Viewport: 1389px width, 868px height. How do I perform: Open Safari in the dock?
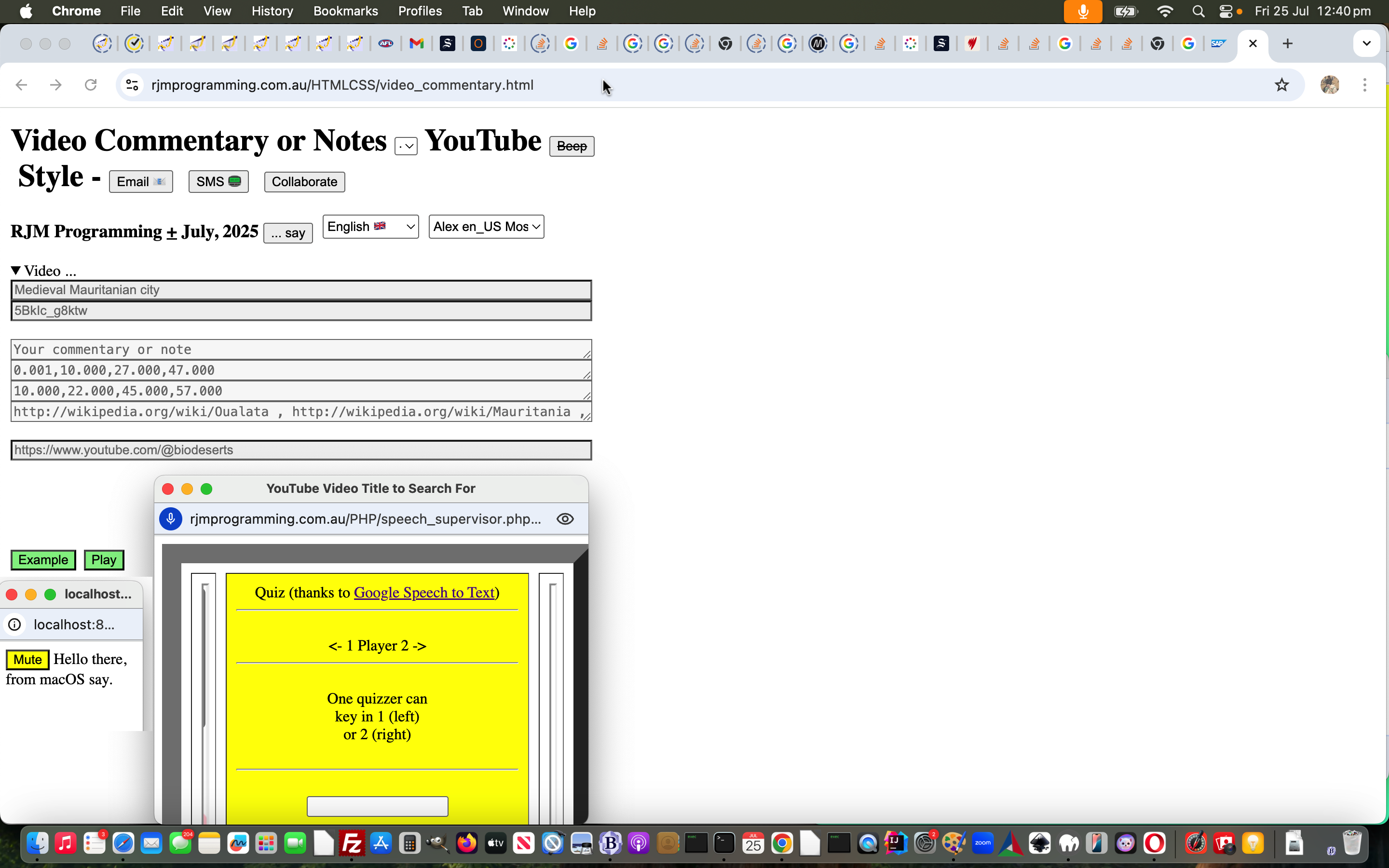[123, 843]
